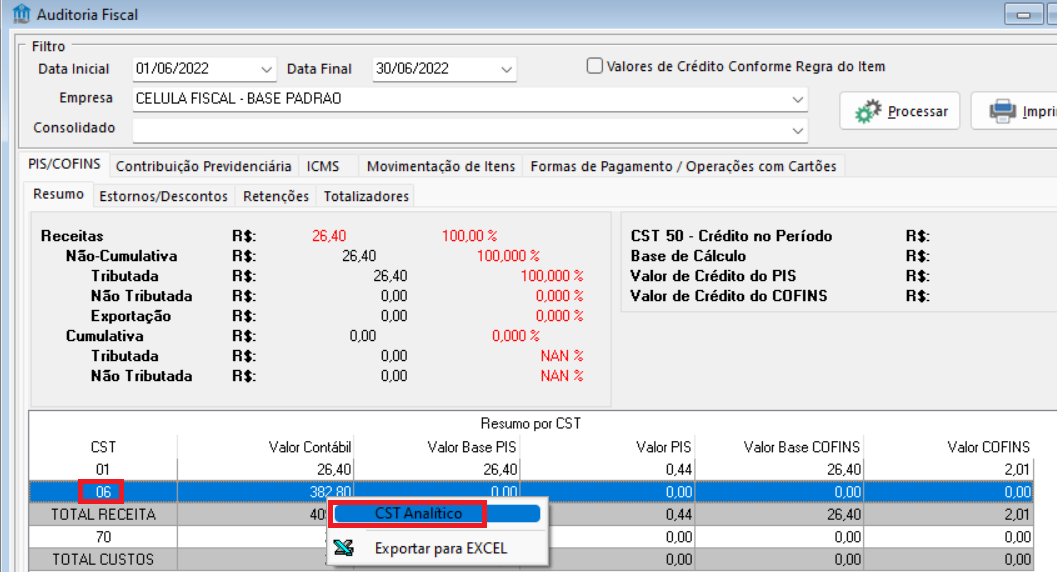Click the TOTAL RECEITA row label

click(x=103, y=515)
